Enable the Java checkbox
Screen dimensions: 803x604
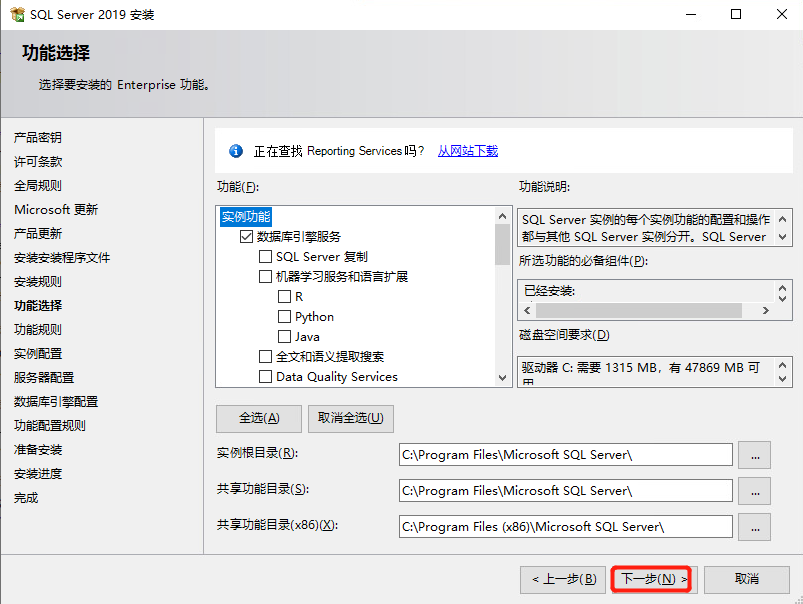(x=284, y=337)
